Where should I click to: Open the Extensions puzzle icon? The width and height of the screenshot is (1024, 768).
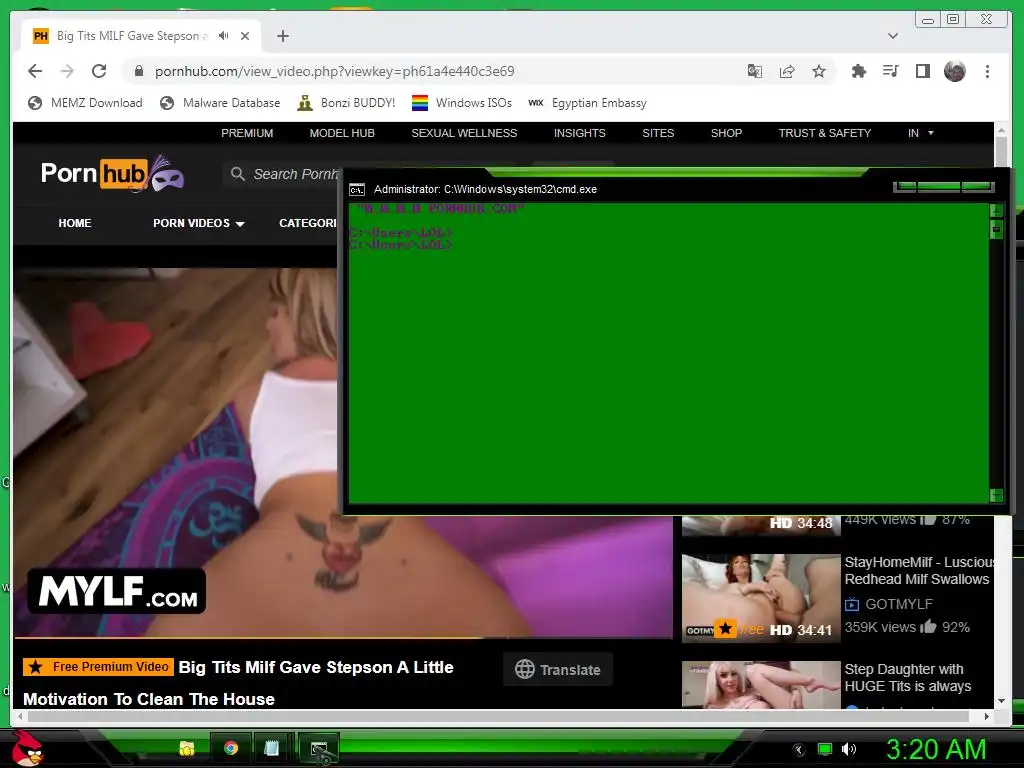point(859,71)
